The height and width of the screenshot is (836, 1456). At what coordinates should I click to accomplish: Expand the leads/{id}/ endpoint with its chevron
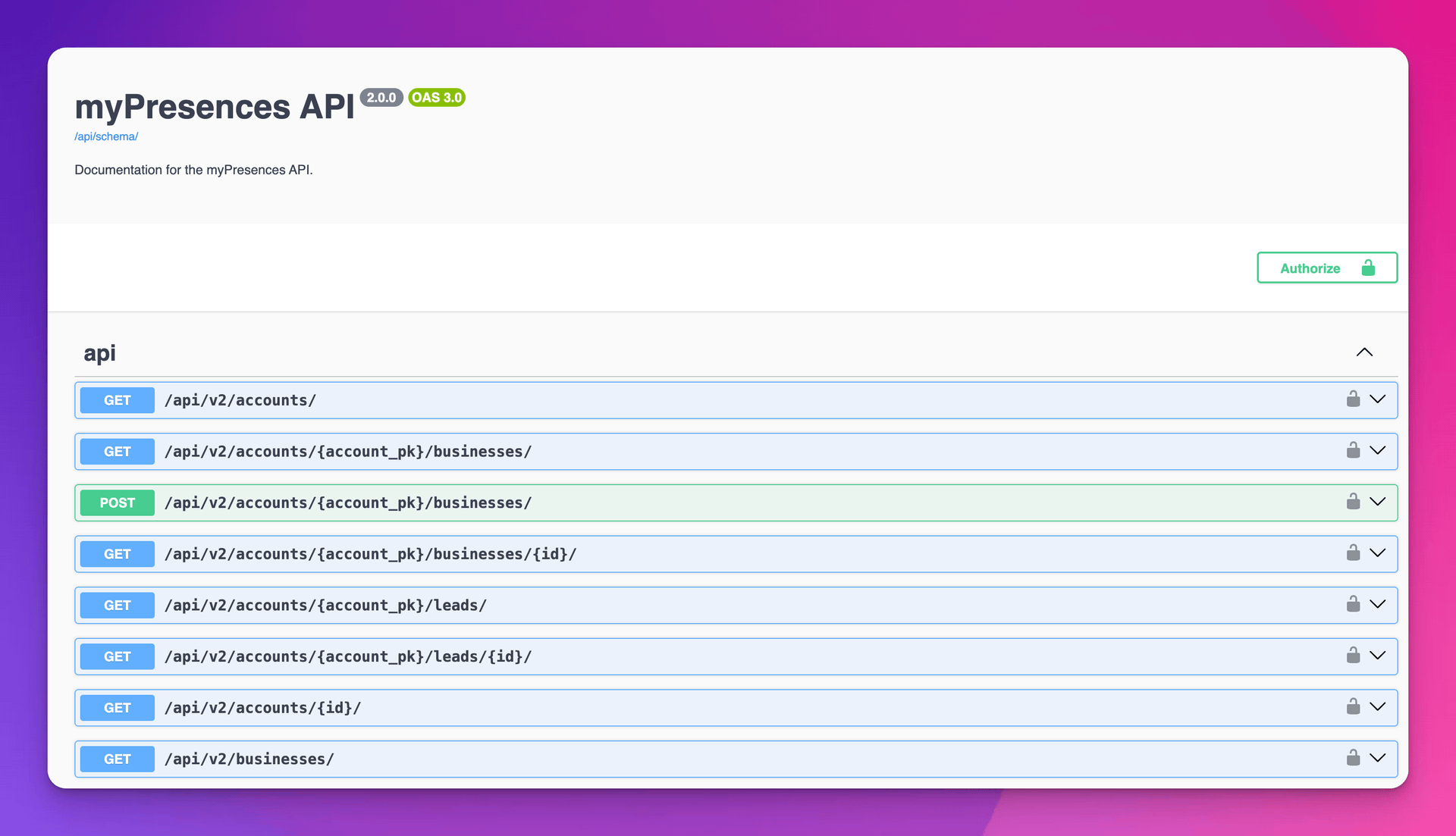(1377, 656)
